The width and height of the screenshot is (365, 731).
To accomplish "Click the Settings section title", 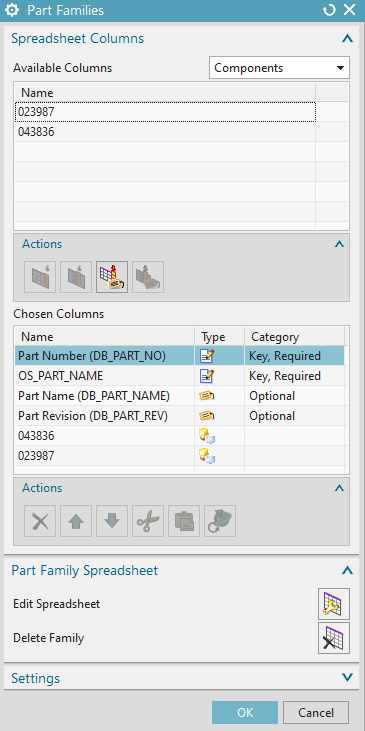I will point(36,678).
